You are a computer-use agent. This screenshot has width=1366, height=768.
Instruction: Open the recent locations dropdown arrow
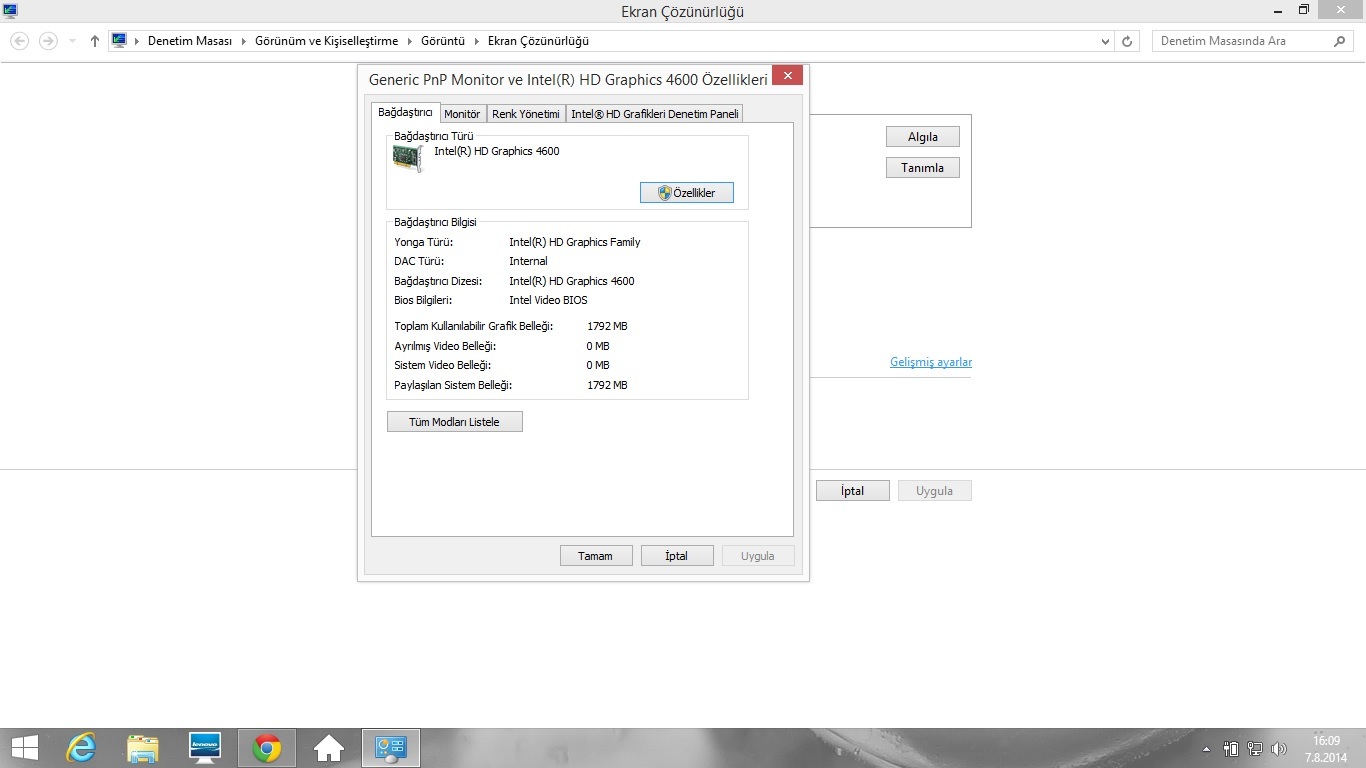tap(72, 42)
